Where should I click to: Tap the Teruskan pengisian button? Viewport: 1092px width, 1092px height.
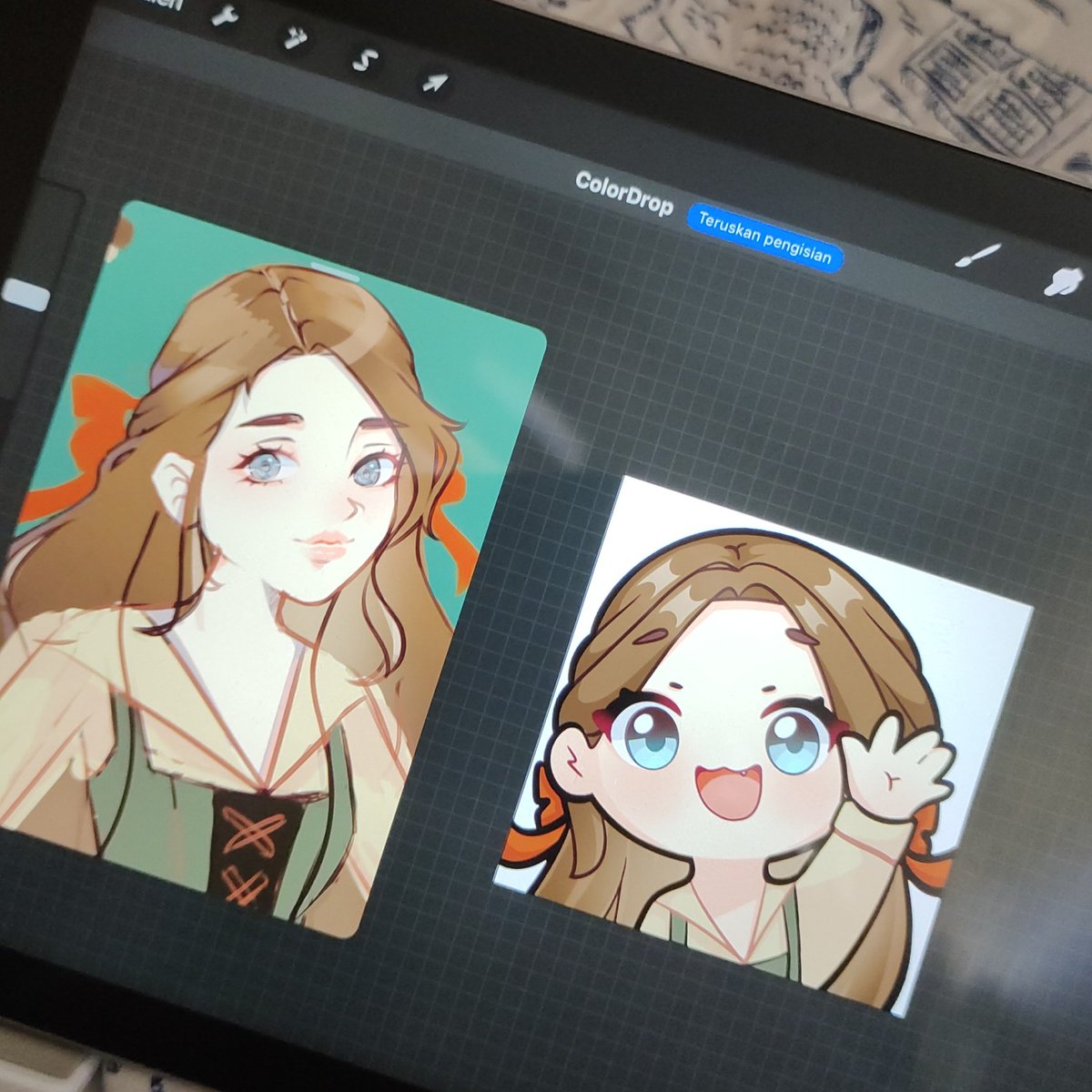point(765,238)
